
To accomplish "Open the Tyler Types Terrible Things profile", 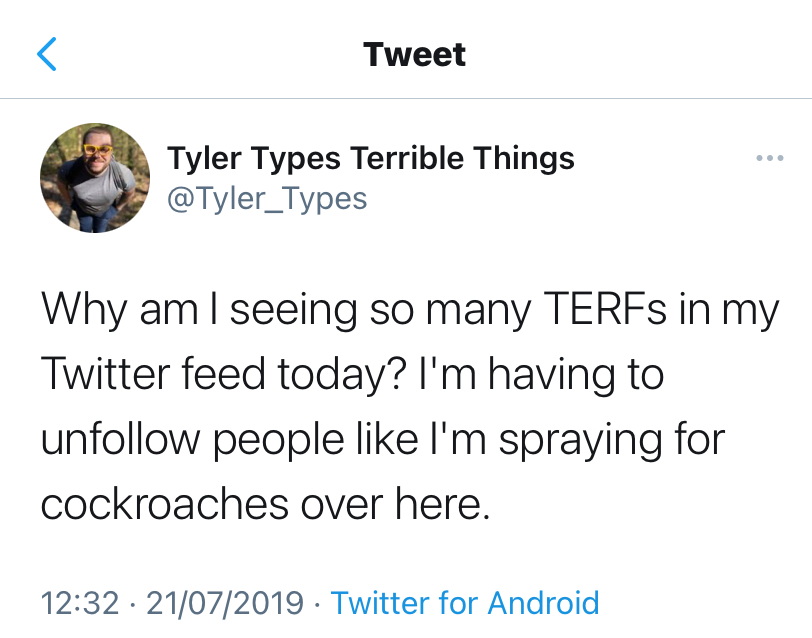I will point(370,158).
